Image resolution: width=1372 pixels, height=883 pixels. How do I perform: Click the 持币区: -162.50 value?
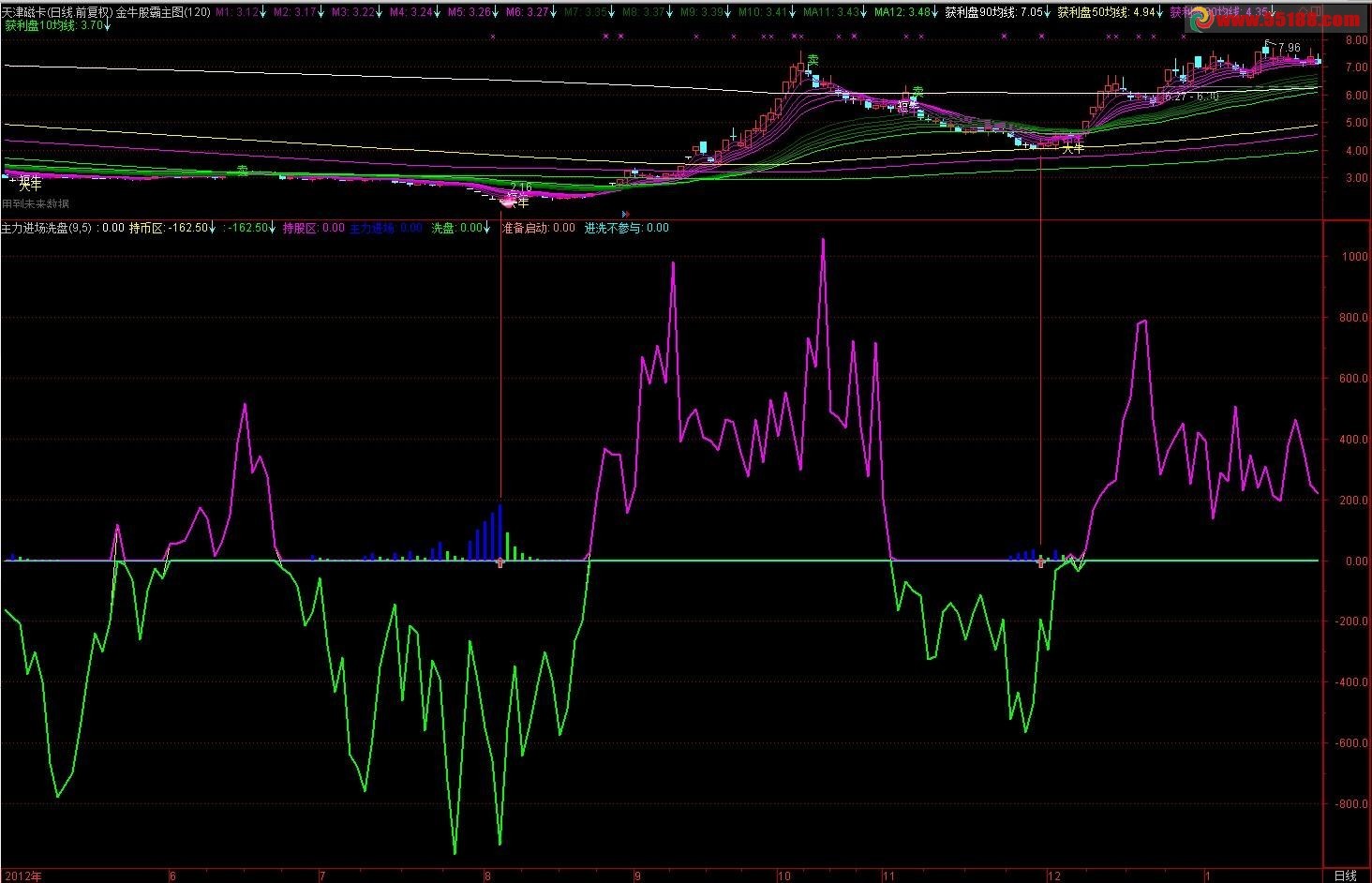click(168, 228)
